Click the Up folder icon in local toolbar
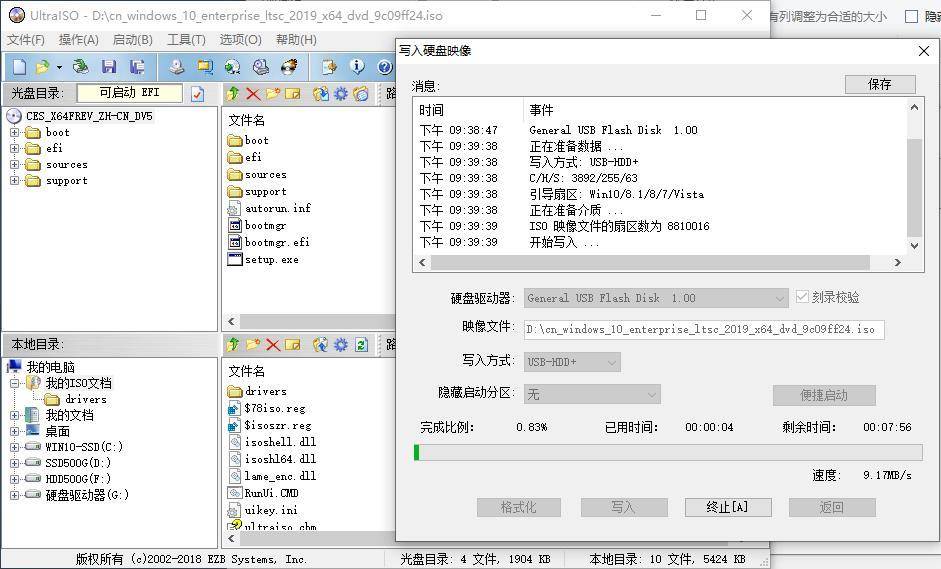Viewport: 941px width, 569px height. click(x=233, y=344)
